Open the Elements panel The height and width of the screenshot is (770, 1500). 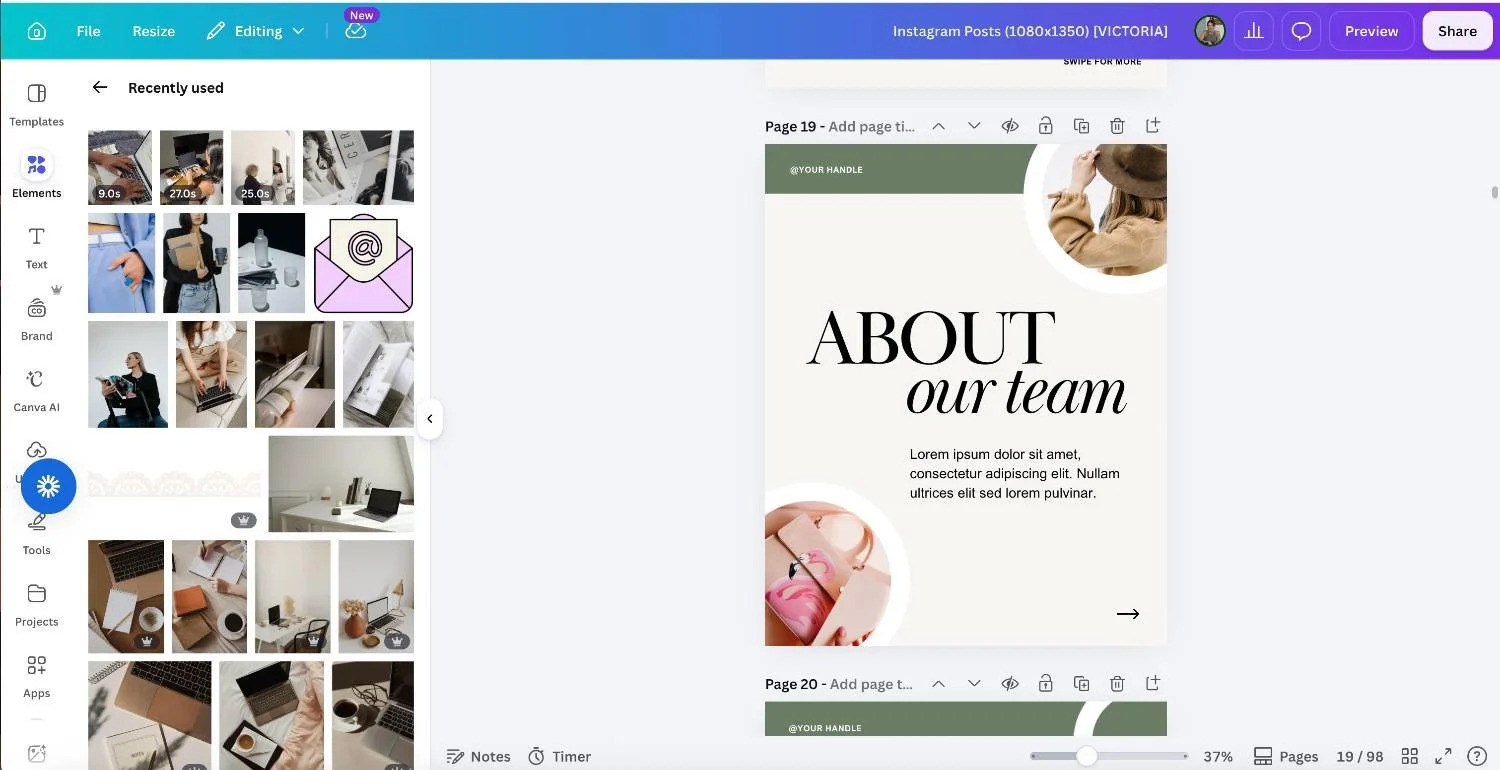[37, 175]
